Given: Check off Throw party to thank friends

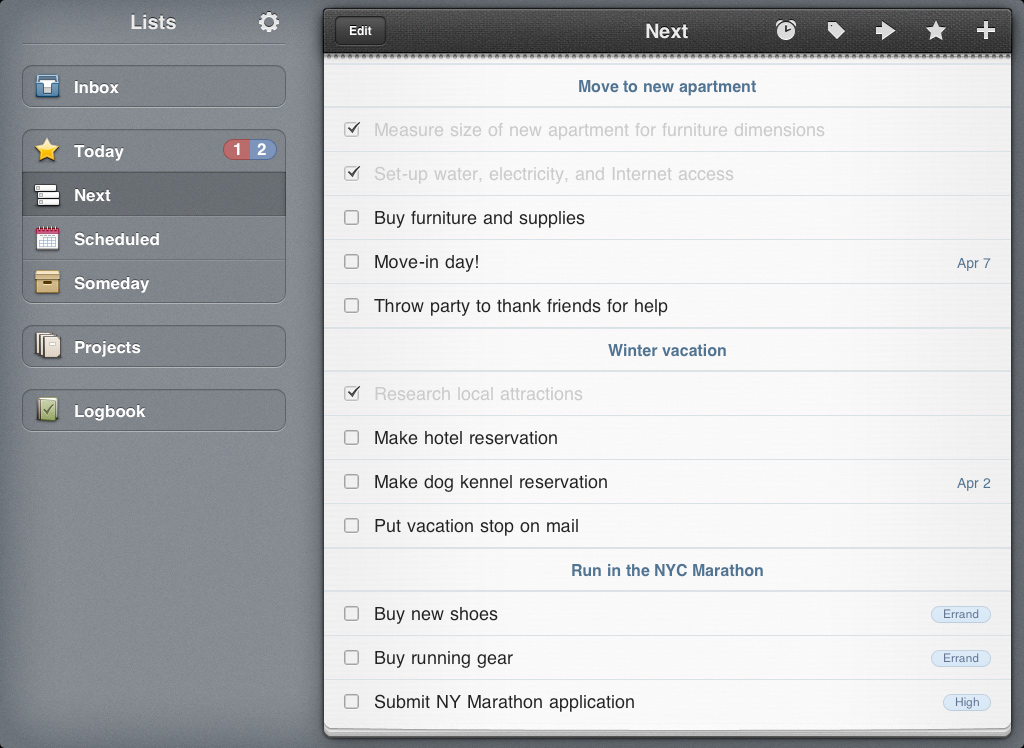Looking at the screenshot, I should [x=351, y=305].
